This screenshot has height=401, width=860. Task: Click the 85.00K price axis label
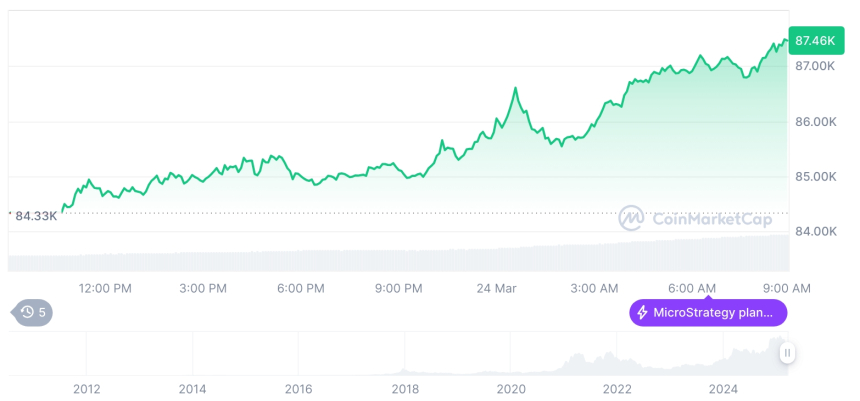pyautogui.click(x=815, y=177)
